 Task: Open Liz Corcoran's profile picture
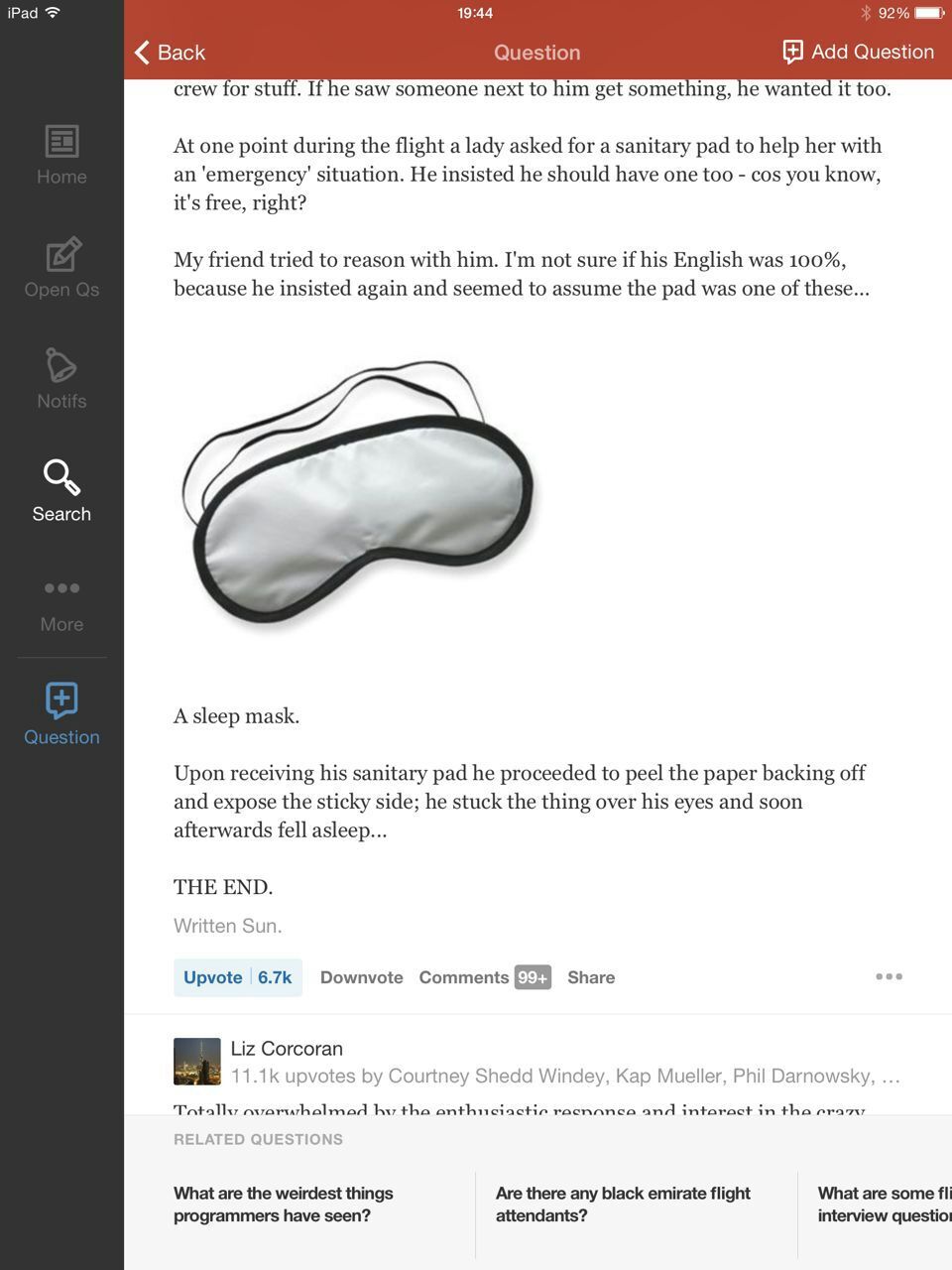pos(196,1062)
